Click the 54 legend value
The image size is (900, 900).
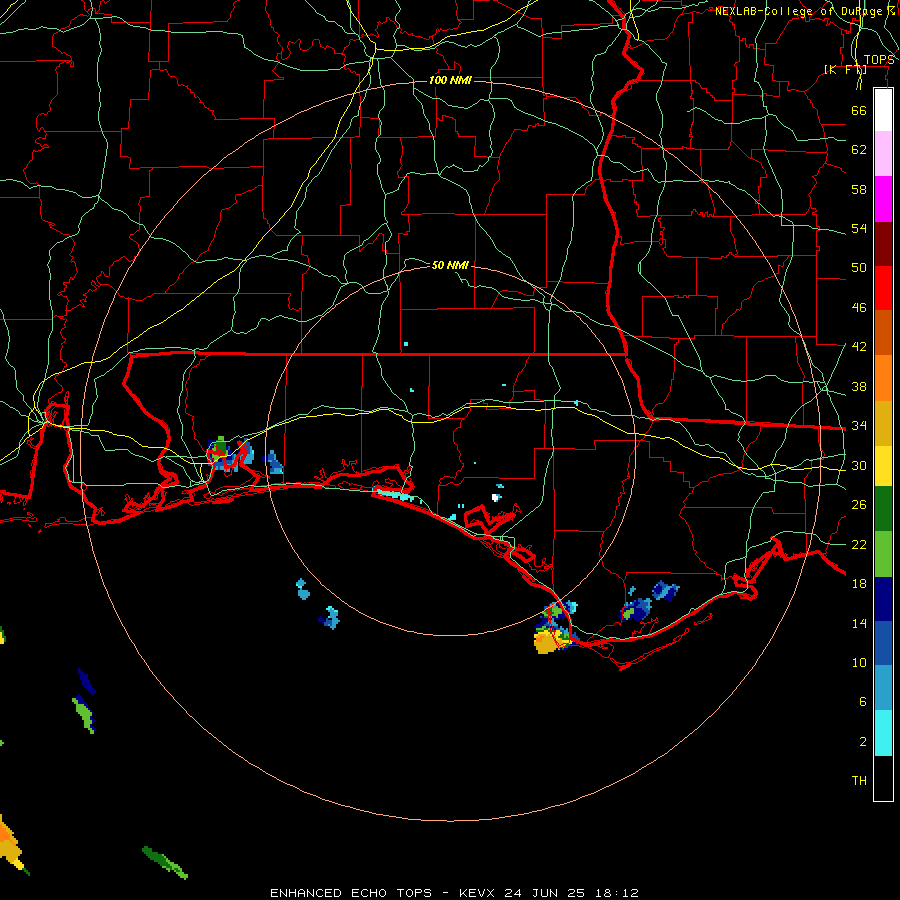pyautogui.click(x=859, y=228)
